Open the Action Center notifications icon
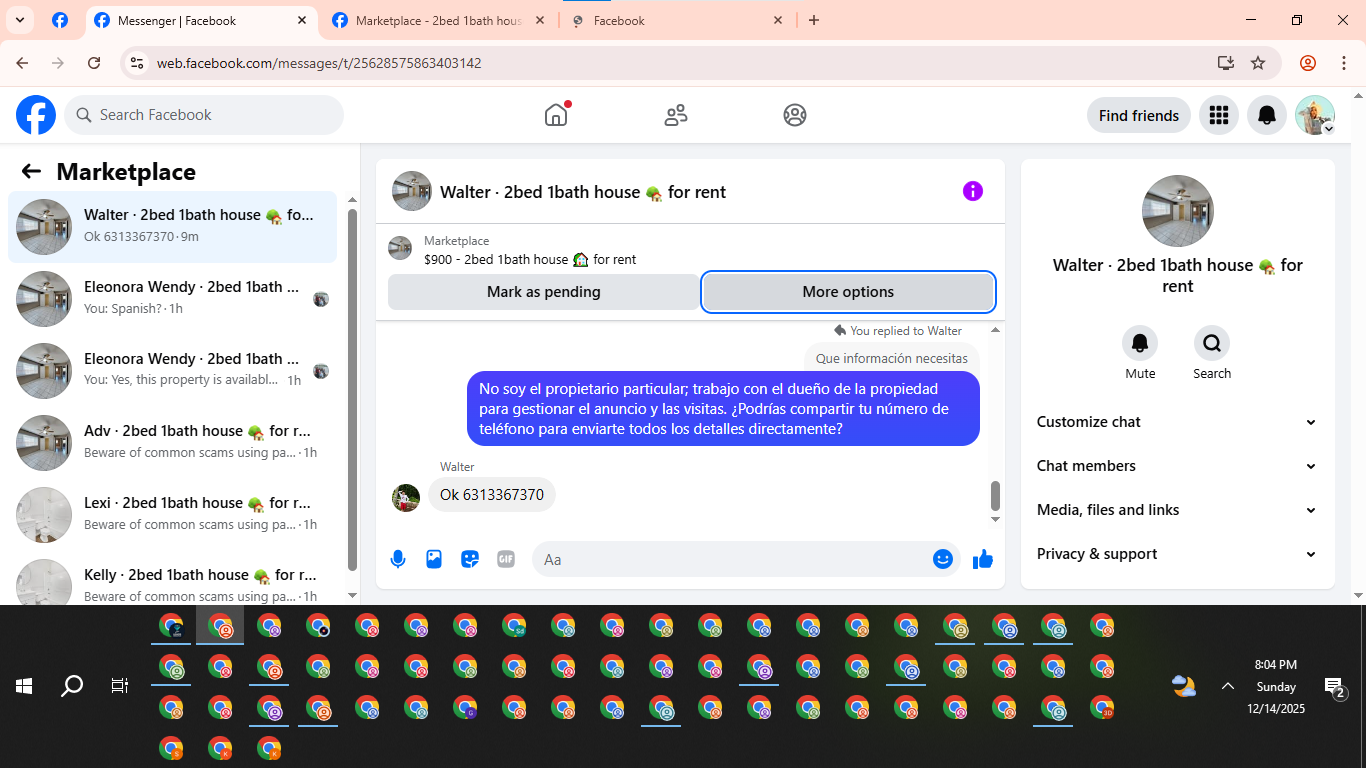1366x768 pixels. coord(1335,687)
